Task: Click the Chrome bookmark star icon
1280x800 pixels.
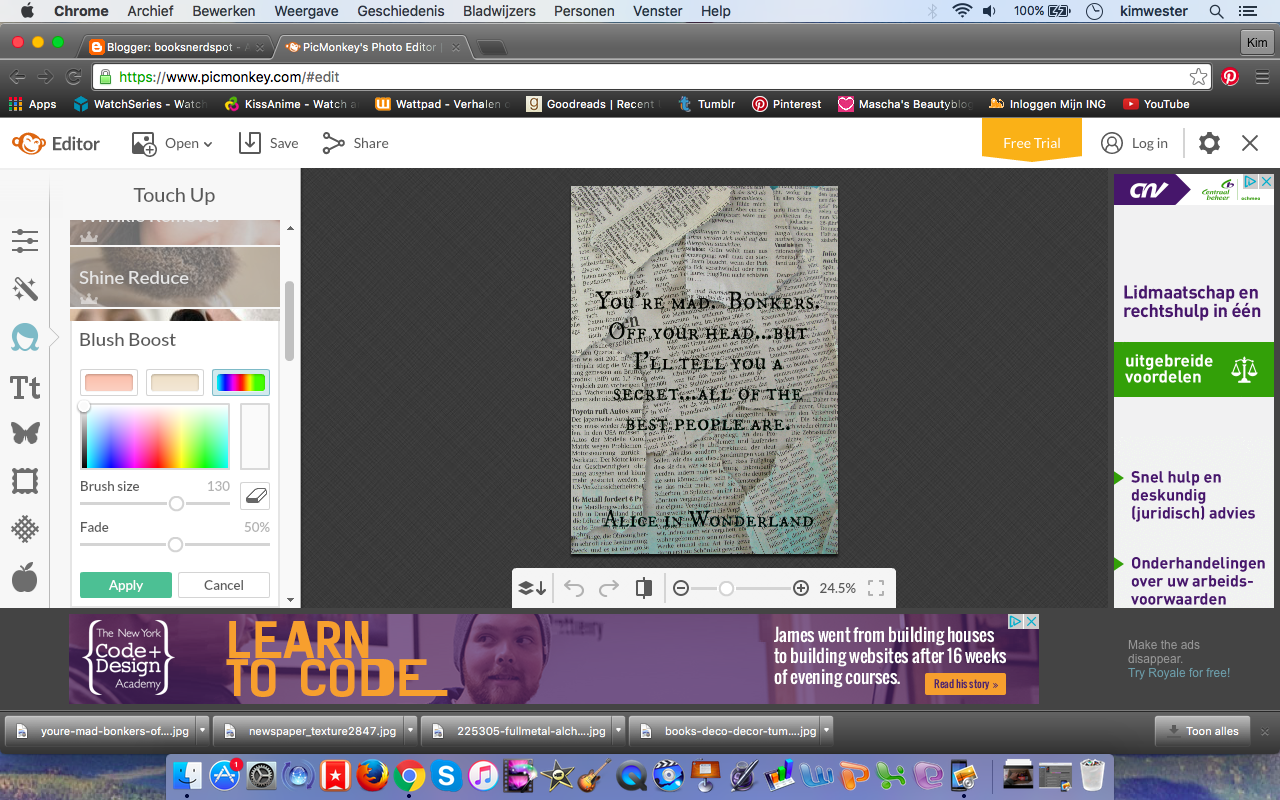Action: point(1198,77)
